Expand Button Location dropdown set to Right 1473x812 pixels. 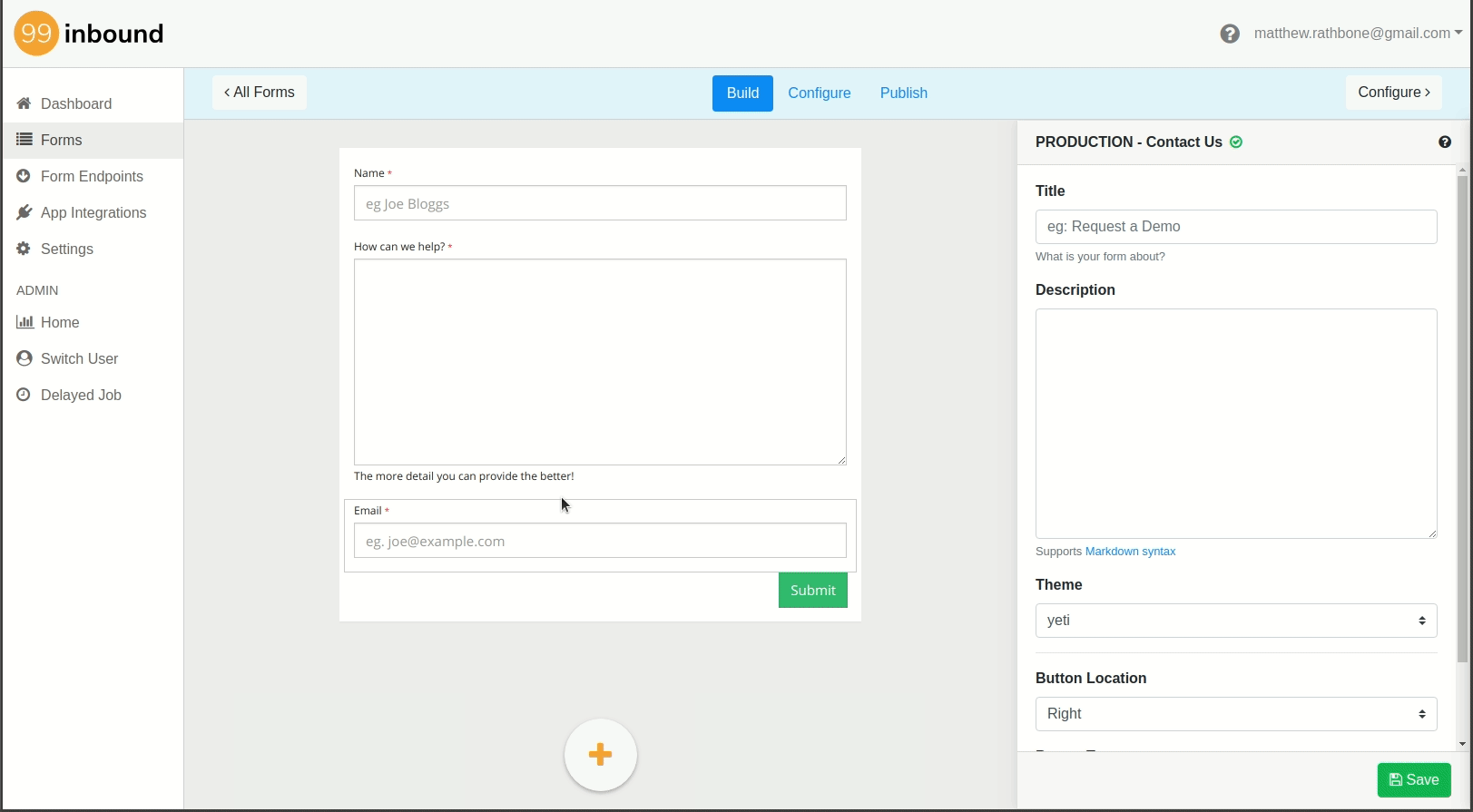pyautogui.click(x=1236, y=714)
